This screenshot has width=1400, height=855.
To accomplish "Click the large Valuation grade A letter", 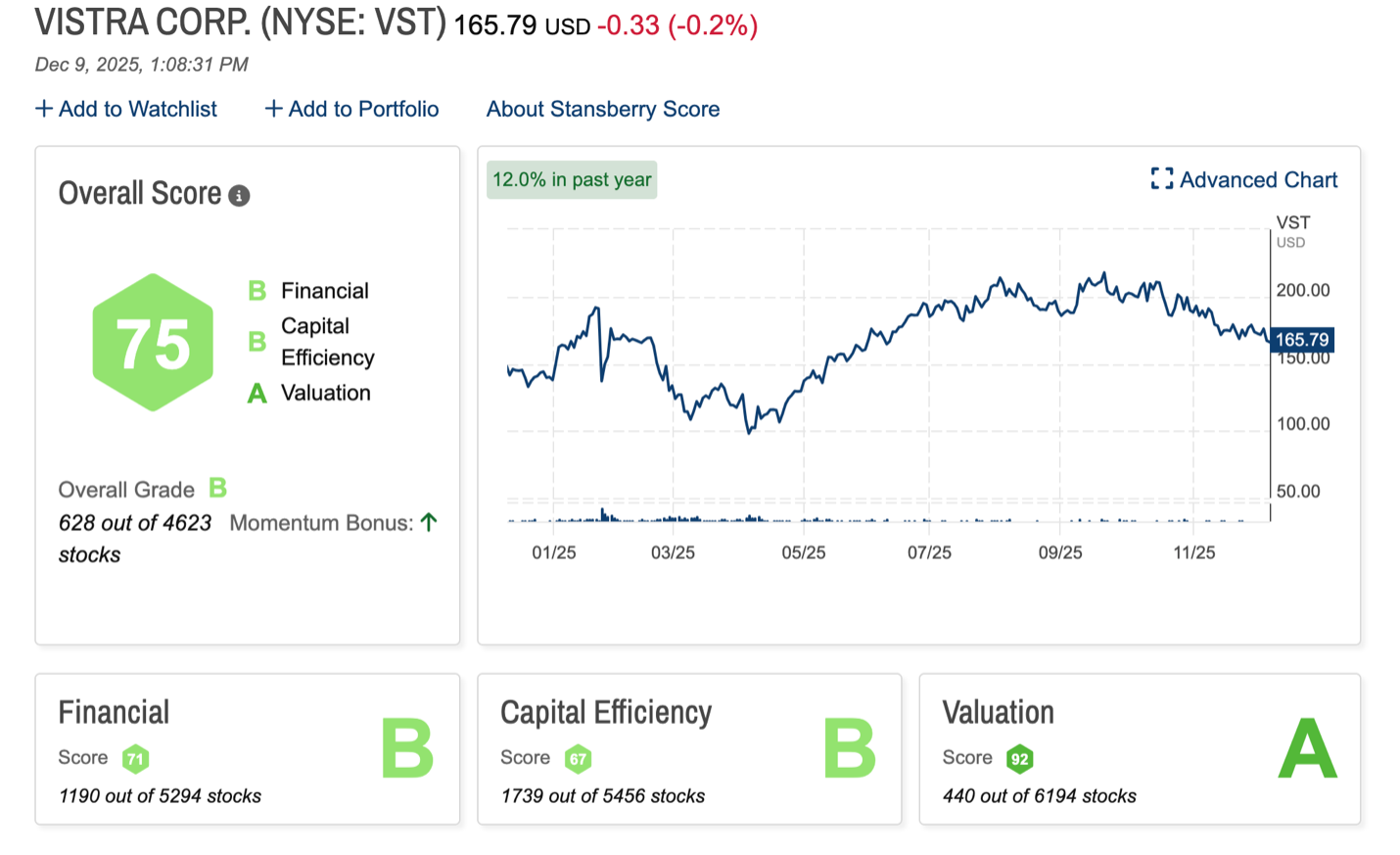I will 1307,749.
